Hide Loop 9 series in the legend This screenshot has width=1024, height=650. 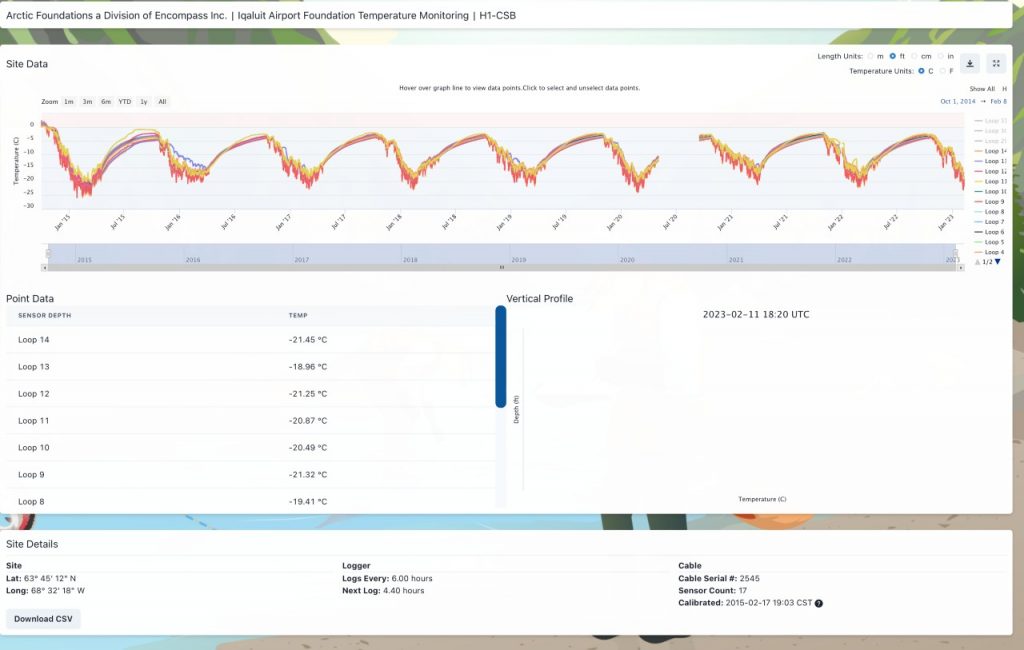(x=994, y=202)
